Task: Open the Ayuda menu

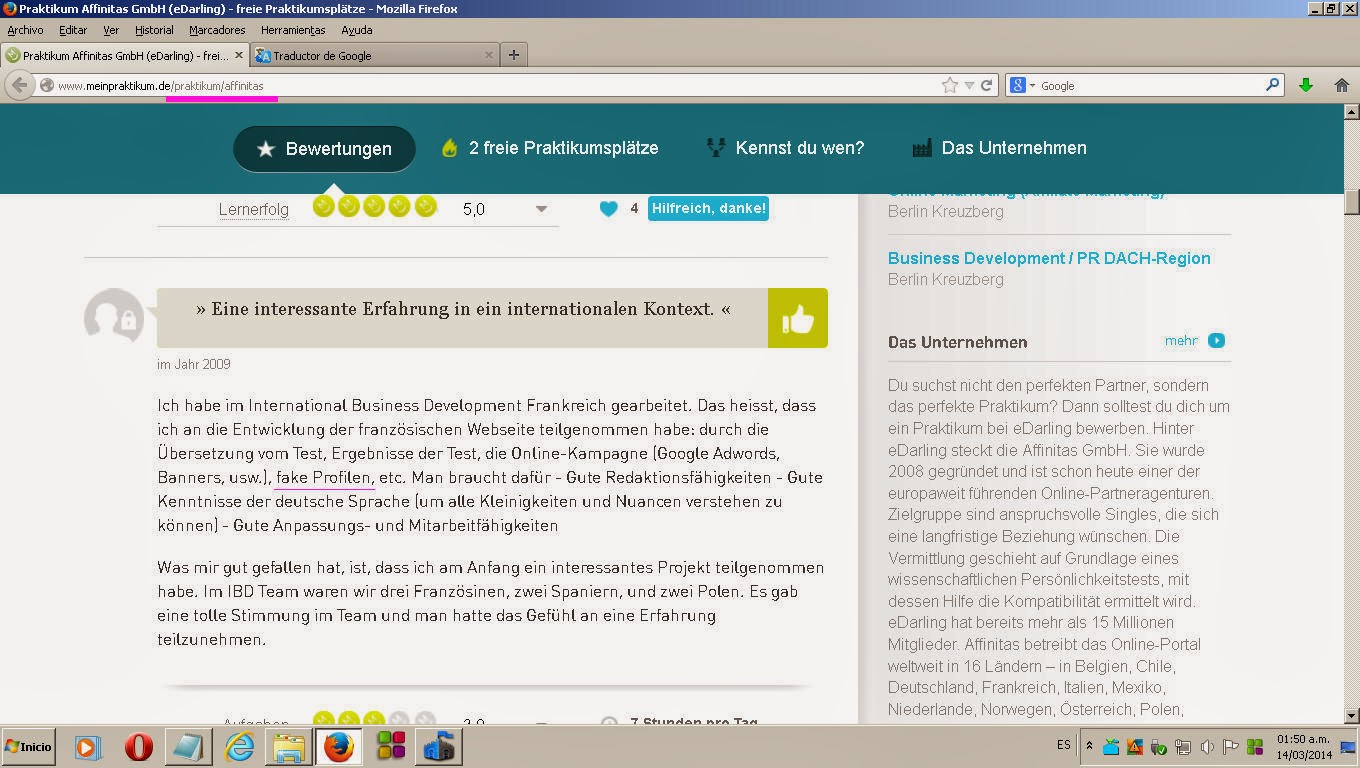Action: pos(357,30)
